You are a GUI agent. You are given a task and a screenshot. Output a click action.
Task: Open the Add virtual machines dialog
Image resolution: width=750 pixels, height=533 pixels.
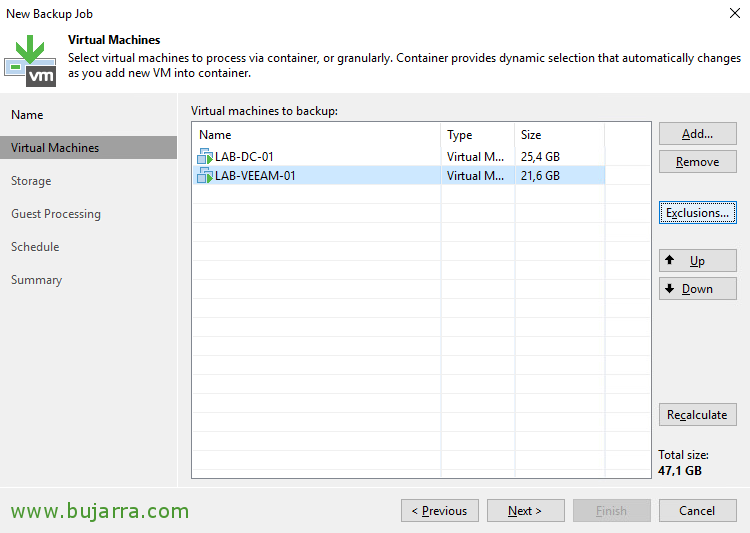tap(697, 133)
